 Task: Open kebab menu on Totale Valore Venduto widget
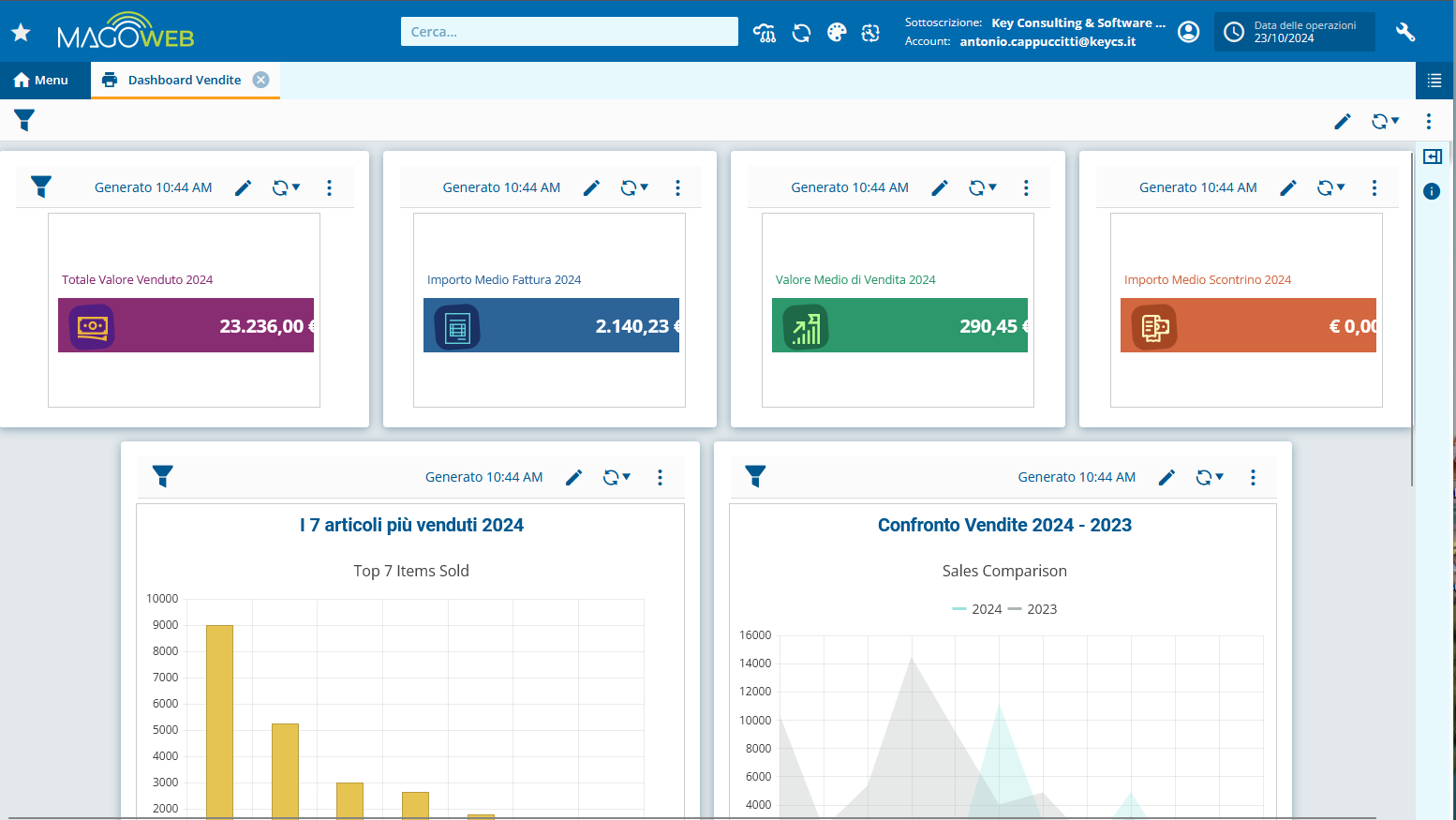point(329,188)
